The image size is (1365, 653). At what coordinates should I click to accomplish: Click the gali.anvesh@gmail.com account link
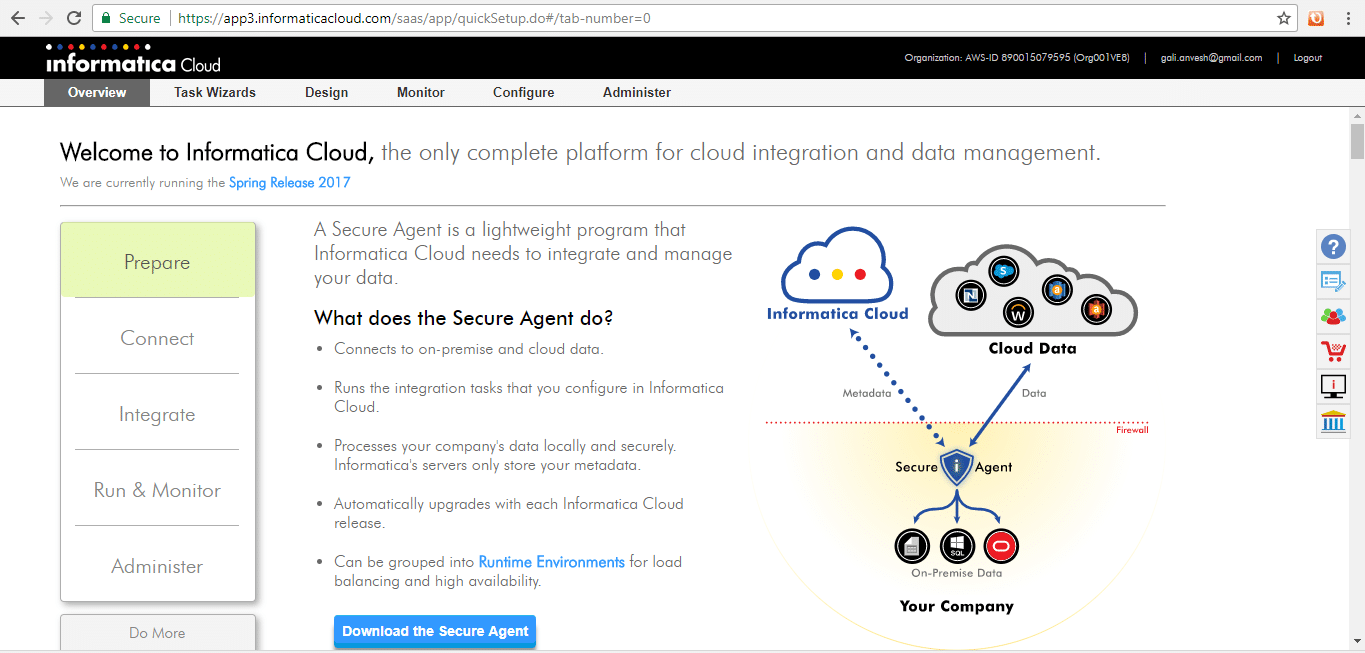click(x=1211, y=58)
